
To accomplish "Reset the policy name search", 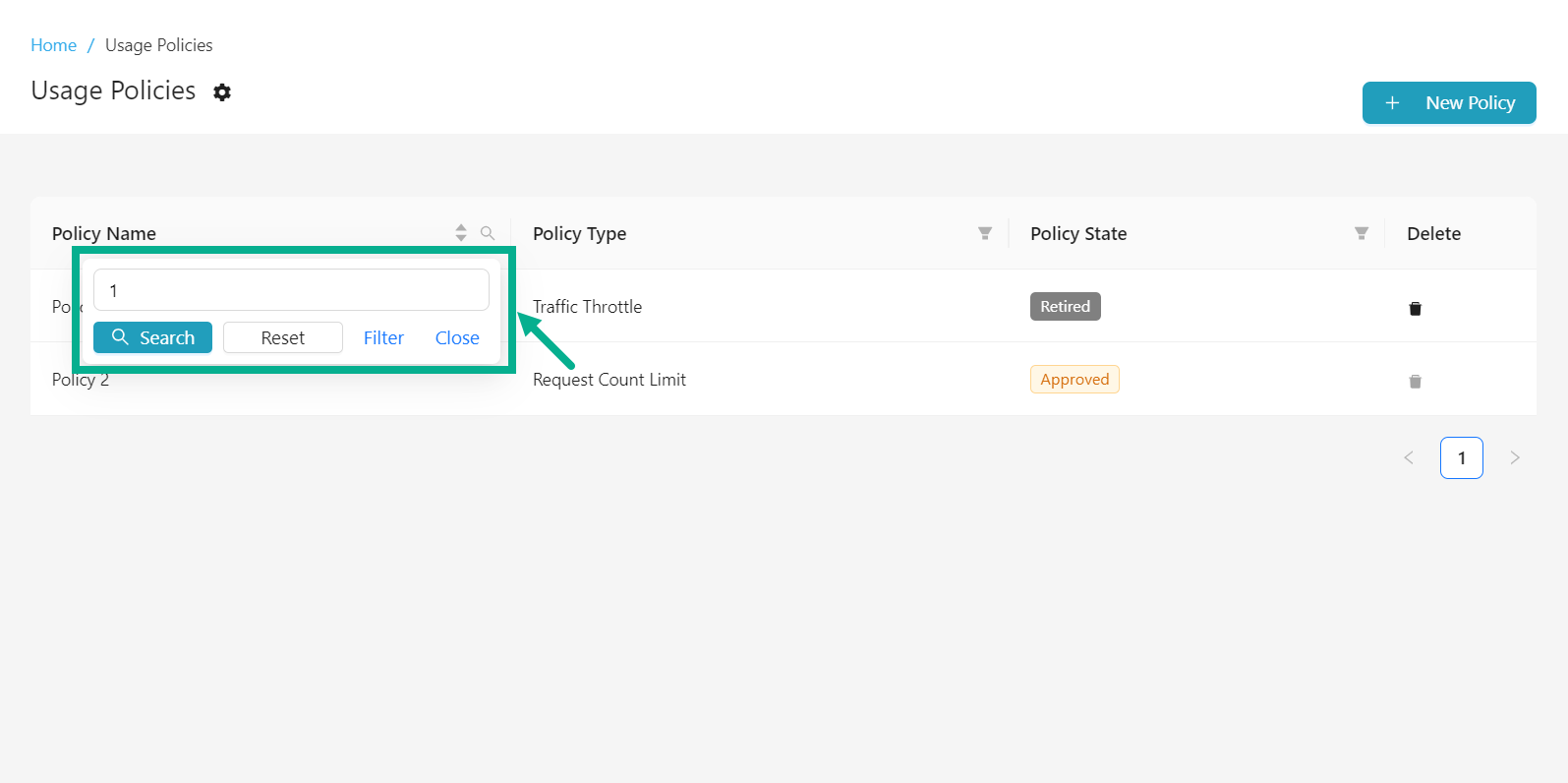I will pyautogui.click(x=282, y=337).
